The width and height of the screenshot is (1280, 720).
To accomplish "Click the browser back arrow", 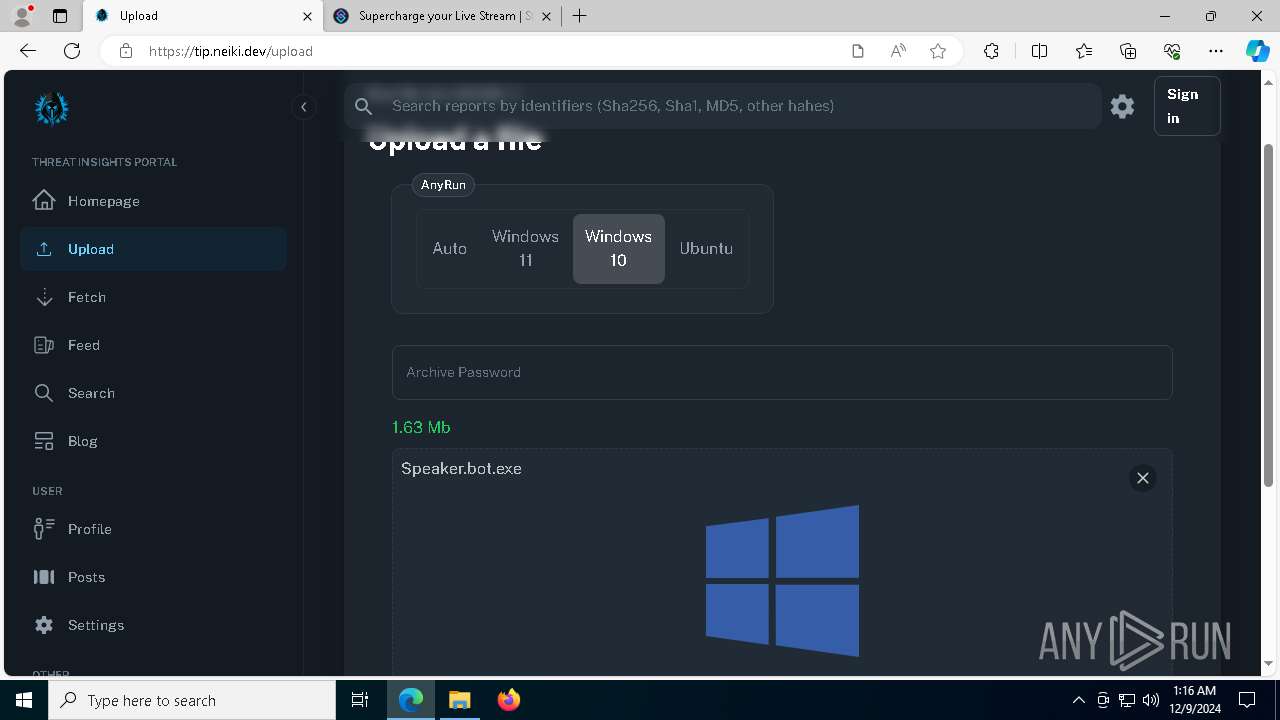I will click(x=28, y=51).
